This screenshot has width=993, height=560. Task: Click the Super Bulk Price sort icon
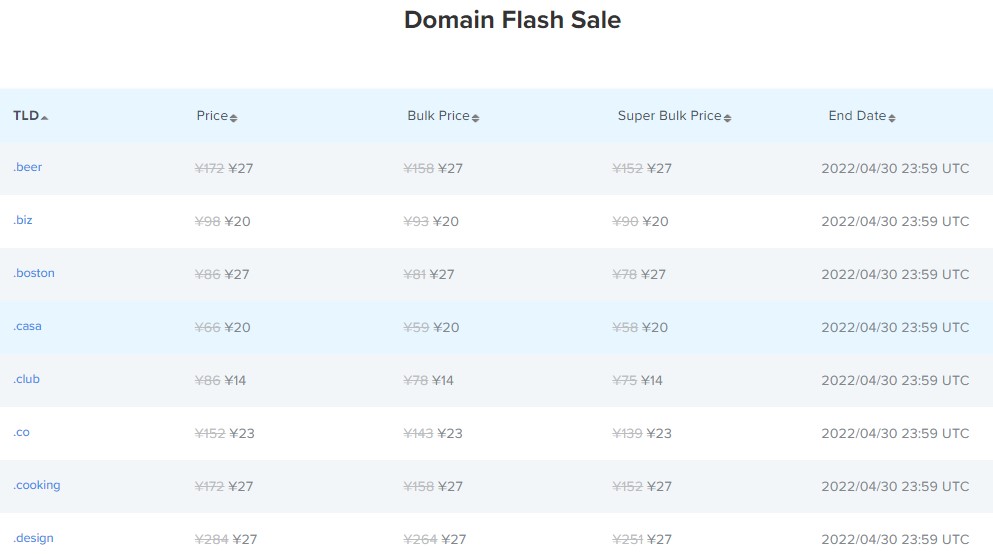coord(728,118)
